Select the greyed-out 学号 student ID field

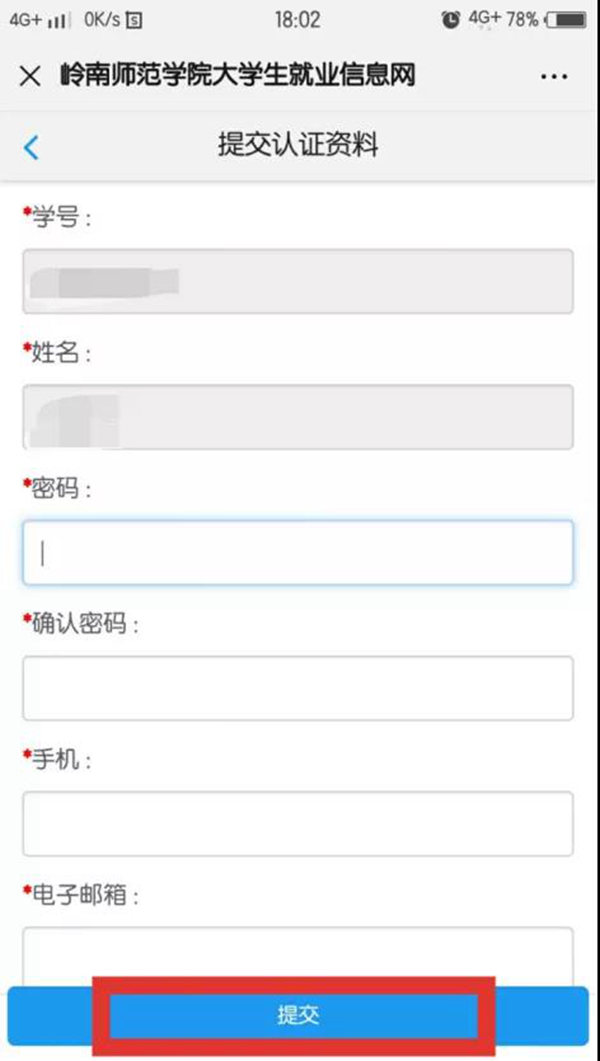[300, 281]
